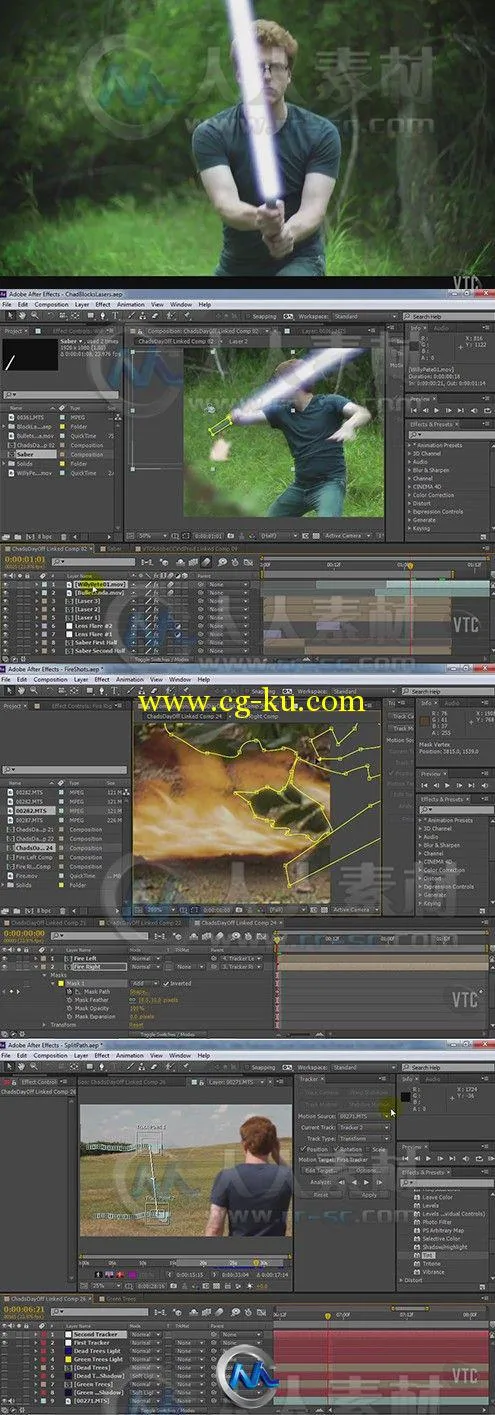This screenshot has width=495, height=1415.
Task: Toggle the Position checkbox in the Tracker panel
Action: click(304, 1149)
